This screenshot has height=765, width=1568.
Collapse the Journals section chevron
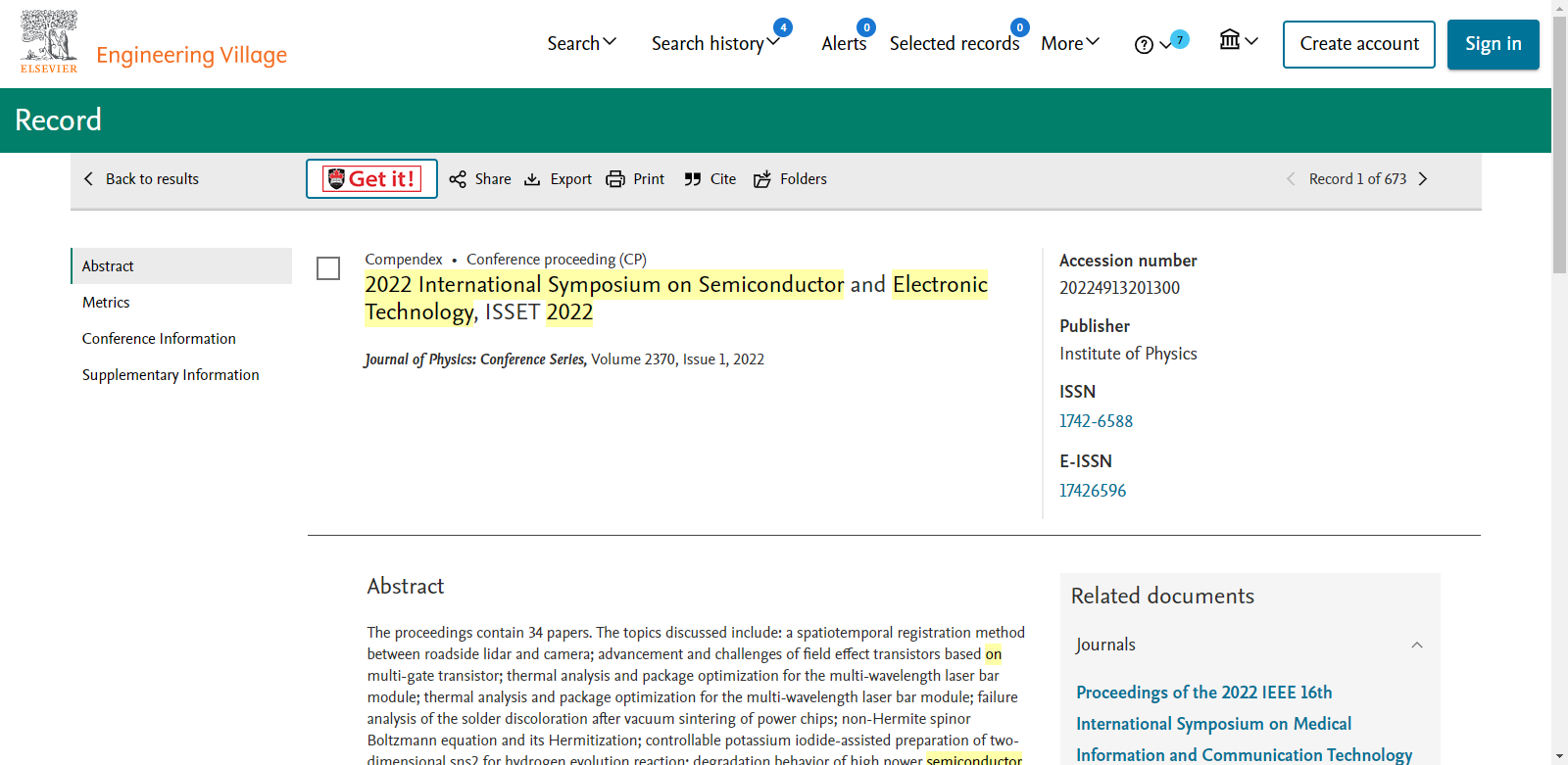tap(1417, 645)
